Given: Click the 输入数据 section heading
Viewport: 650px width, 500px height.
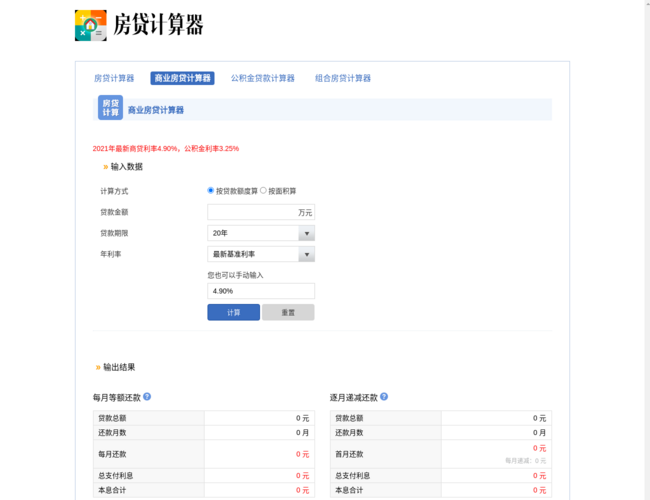Looking at the screenshot, I should (x=126, y=167).
